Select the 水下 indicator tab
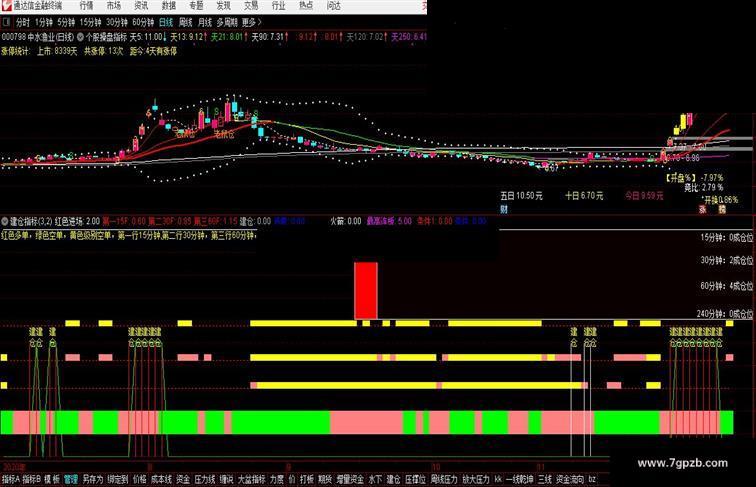The height and width of the screenshot is (487, 756). tap(375, 479)
